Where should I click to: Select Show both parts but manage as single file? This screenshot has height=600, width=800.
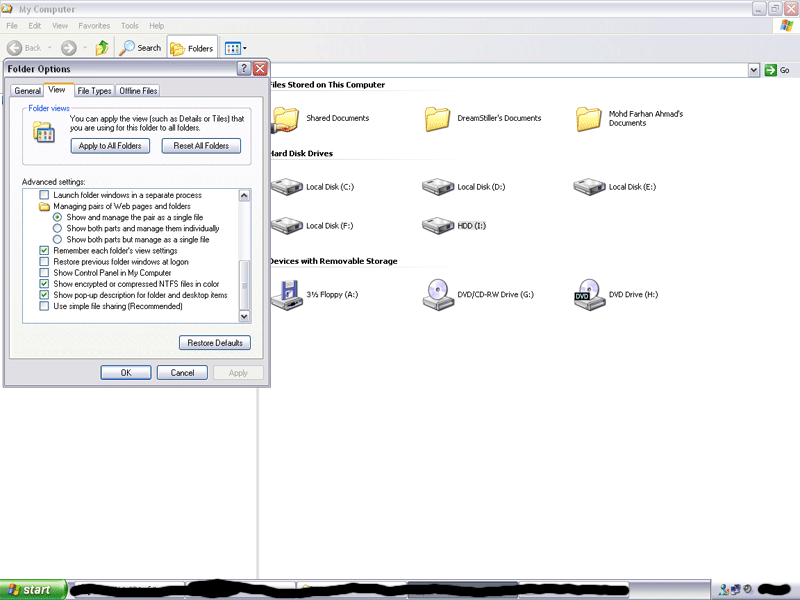(58, 240)
